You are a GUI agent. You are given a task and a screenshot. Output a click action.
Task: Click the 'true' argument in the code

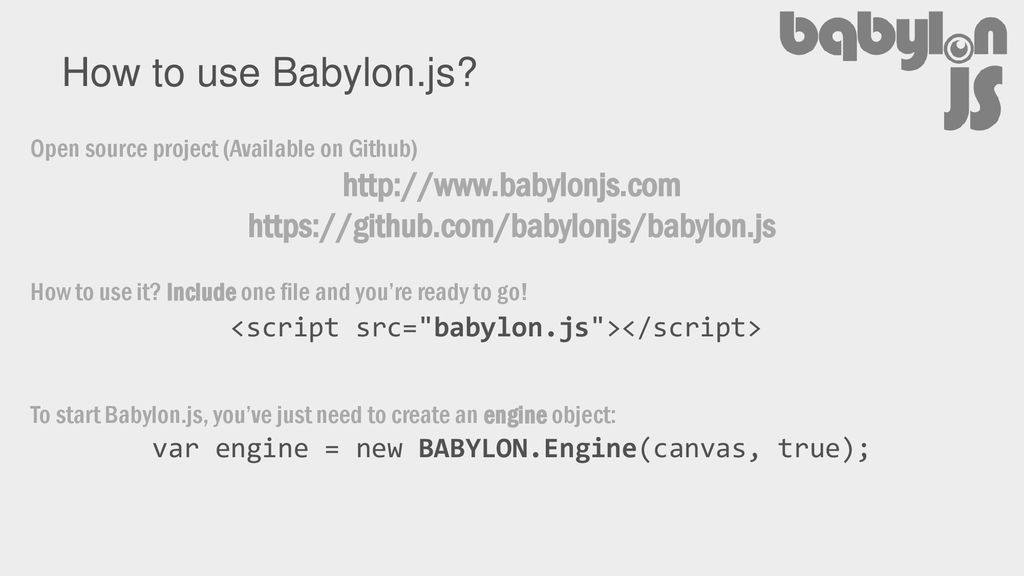pyautogui.click(x=808, y=449)
